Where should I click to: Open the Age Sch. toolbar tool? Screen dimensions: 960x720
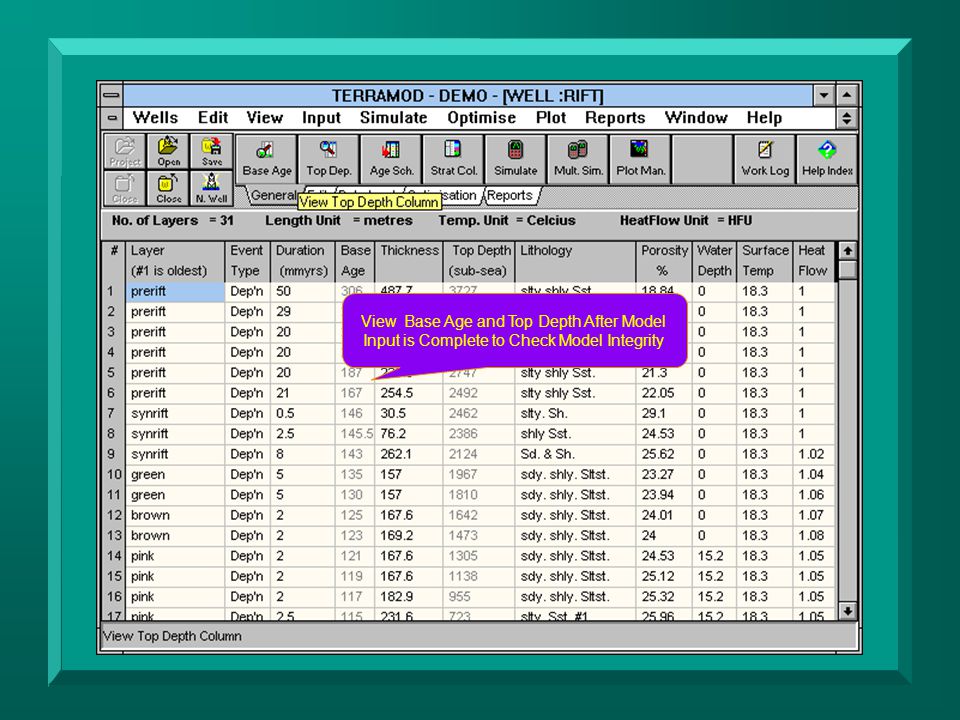click(391, 159)
